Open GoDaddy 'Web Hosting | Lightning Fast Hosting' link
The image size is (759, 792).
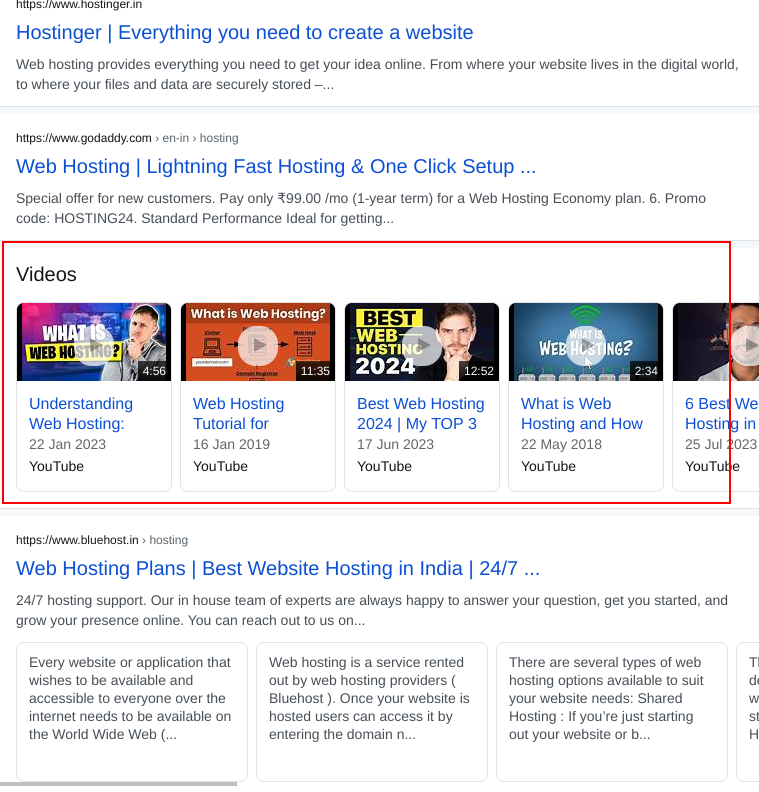276,166
